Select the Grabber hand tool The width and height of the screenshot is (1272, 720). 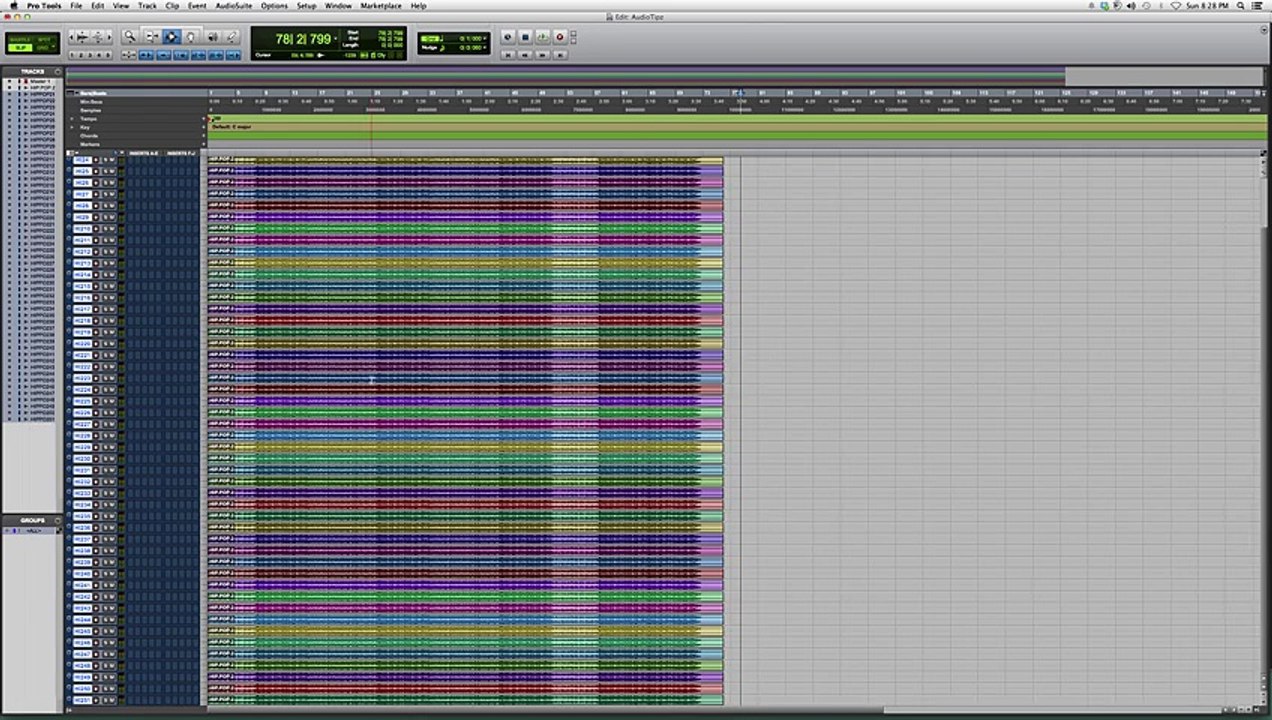tap(190, 36)
